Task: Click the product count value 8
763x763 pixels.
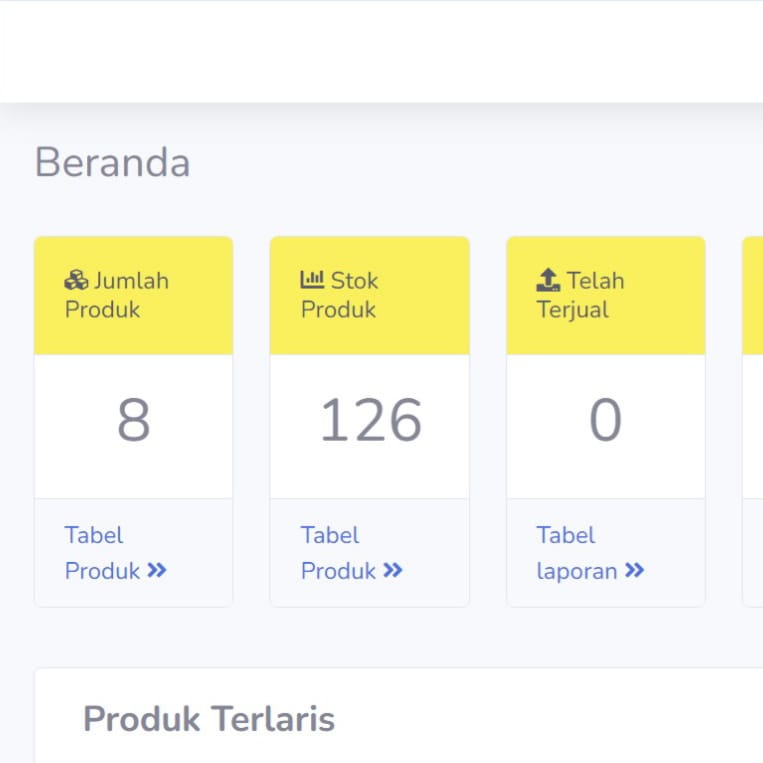Action: [x=133, y=421]
